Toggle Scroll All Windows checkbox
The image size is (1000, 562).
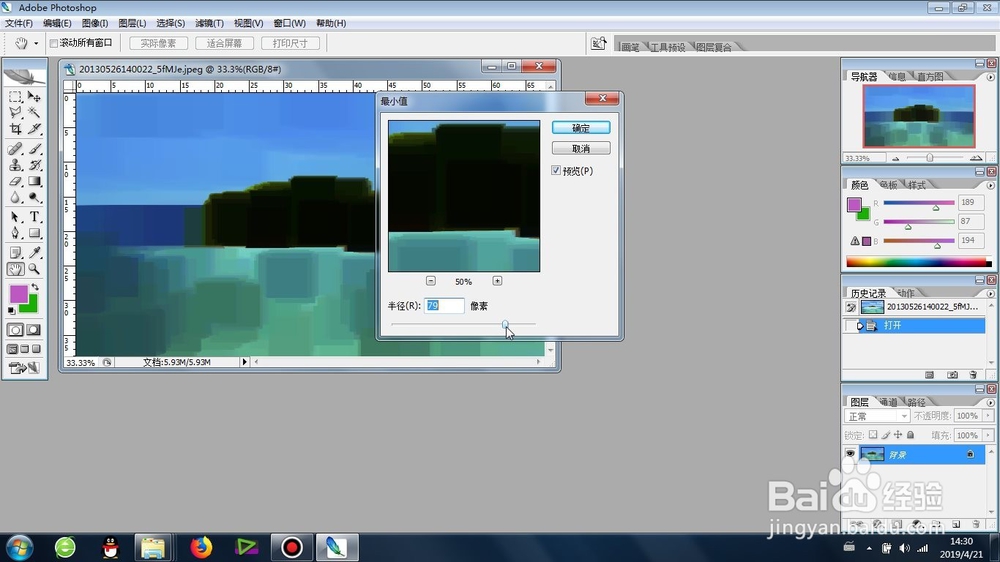click(x=54, y=43)
